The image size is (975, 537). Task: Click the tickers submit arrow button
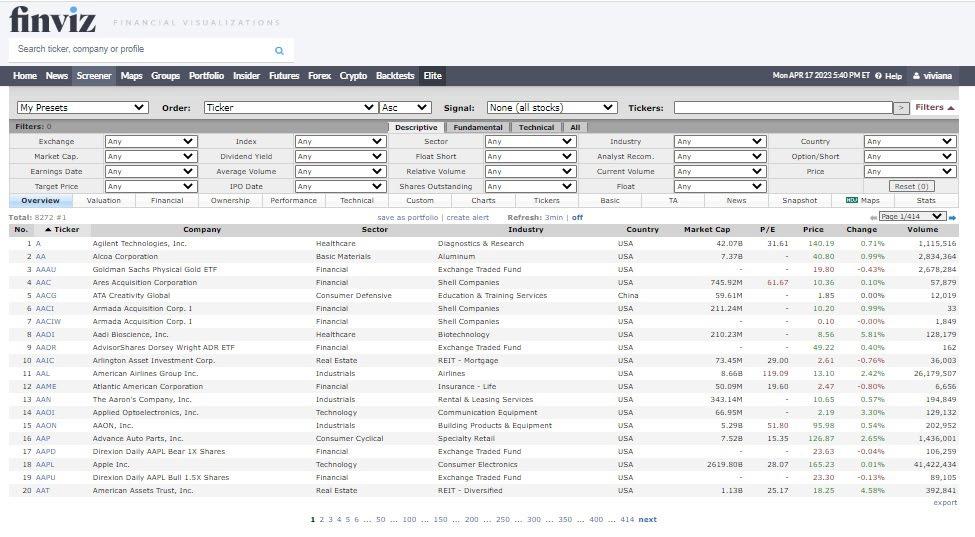[900, 108]
